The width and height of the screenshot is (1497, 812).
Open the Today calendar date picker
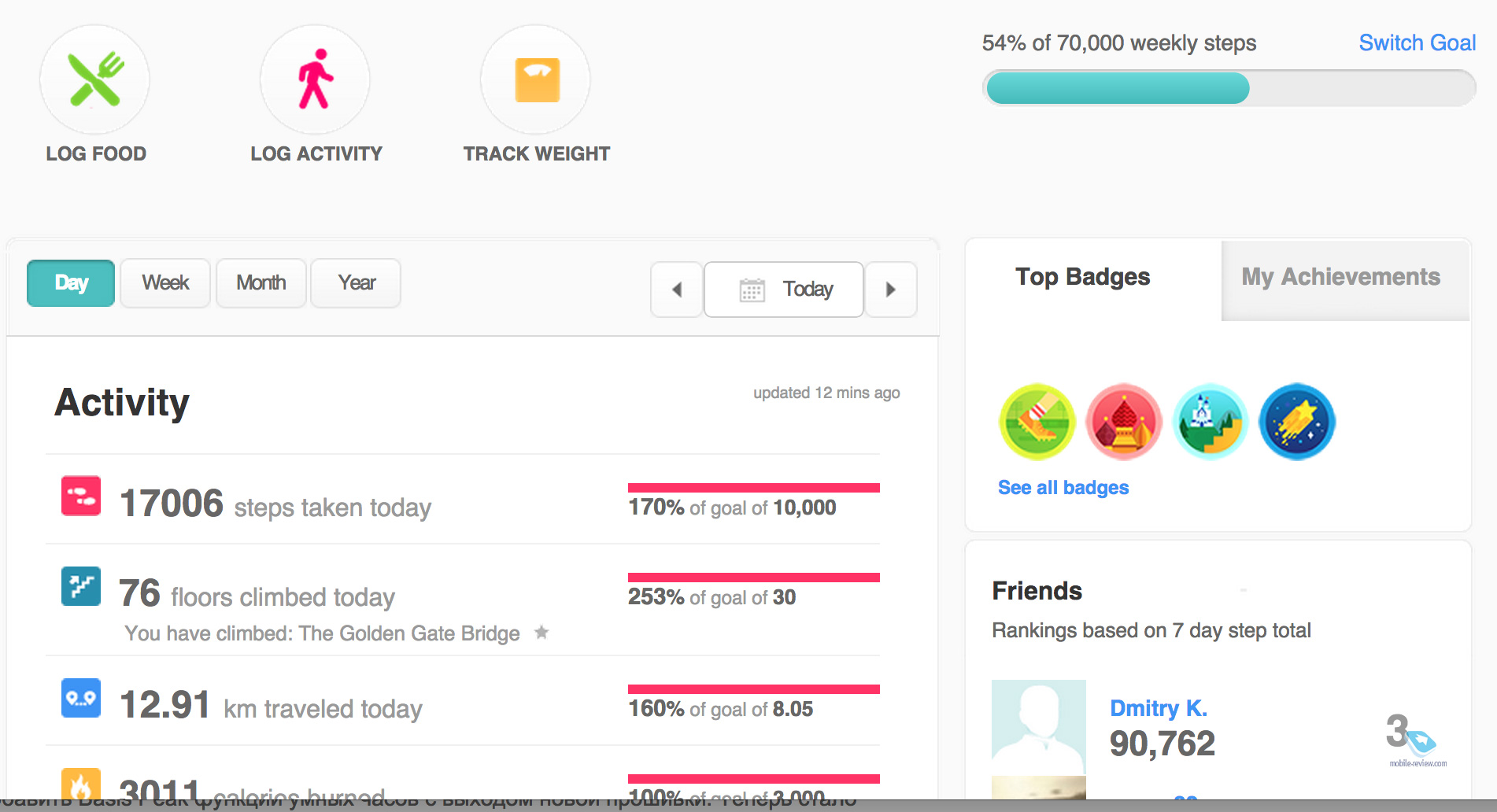(784, 290)
